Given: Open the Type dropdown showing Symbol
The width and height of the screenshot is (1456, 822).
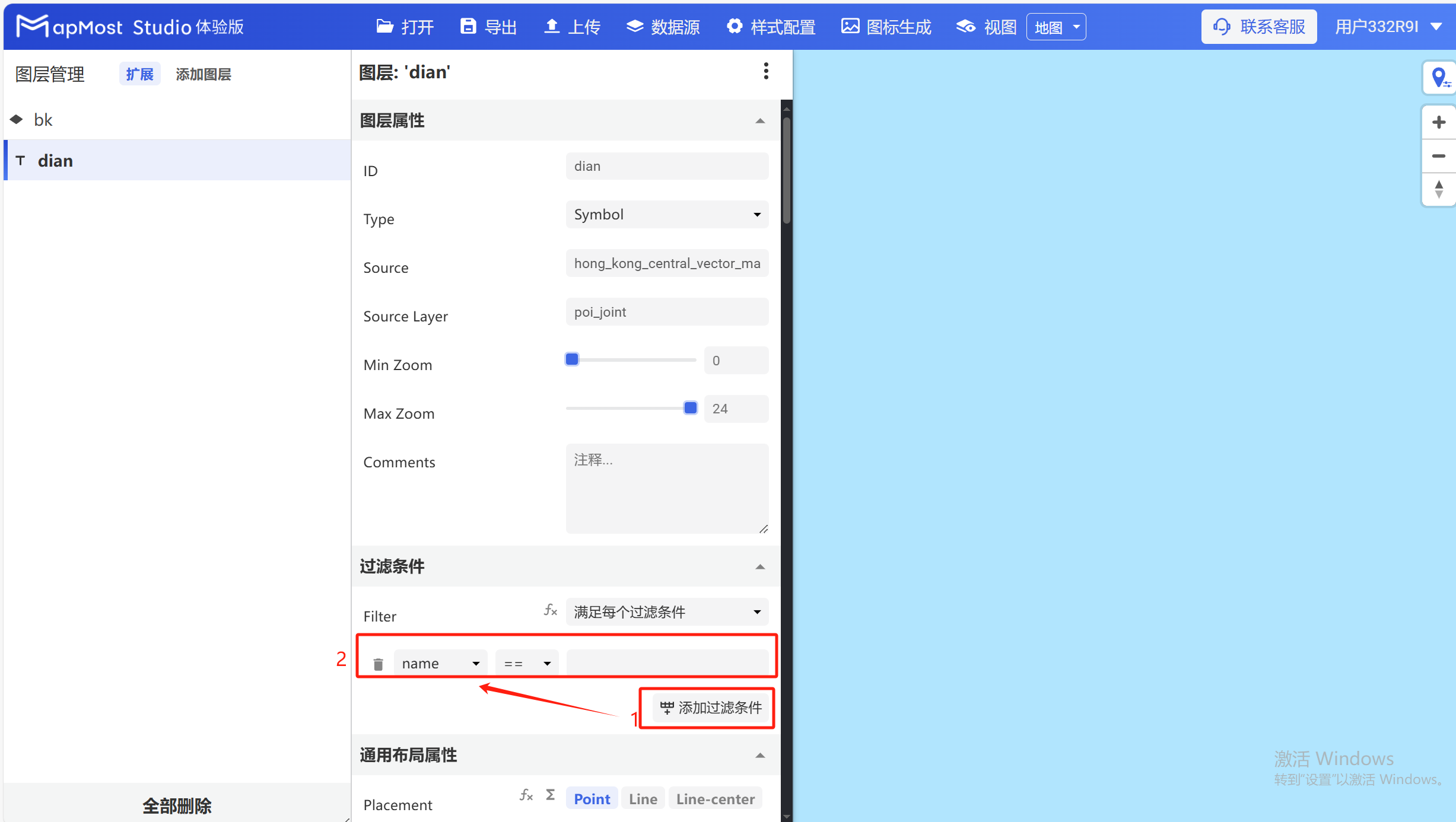Looking at the screenshot, I should pos(666,214).
